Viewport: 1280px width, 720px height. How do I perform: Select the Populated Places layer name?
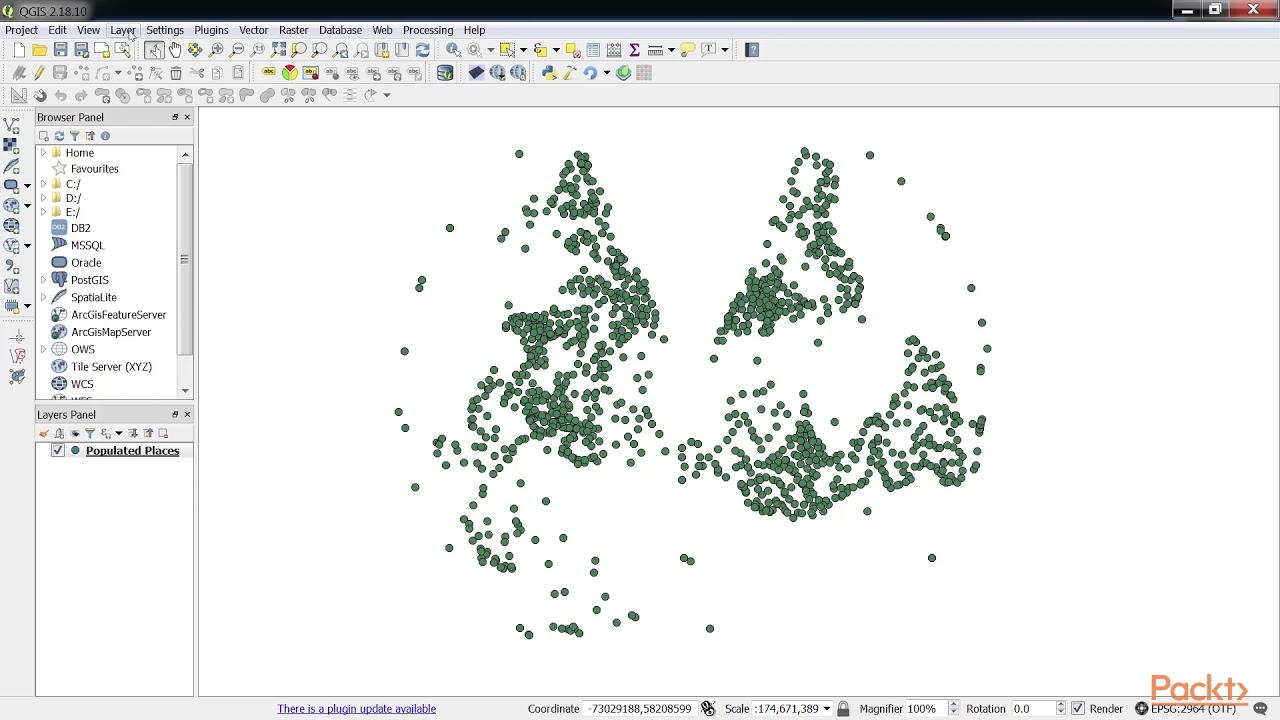coord(132,451)
